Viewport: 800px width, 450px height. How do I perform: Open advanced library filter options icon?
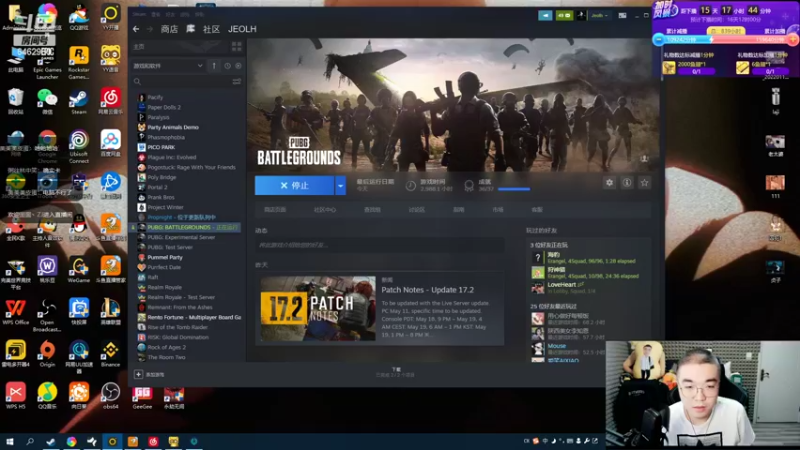coord(237,81)
